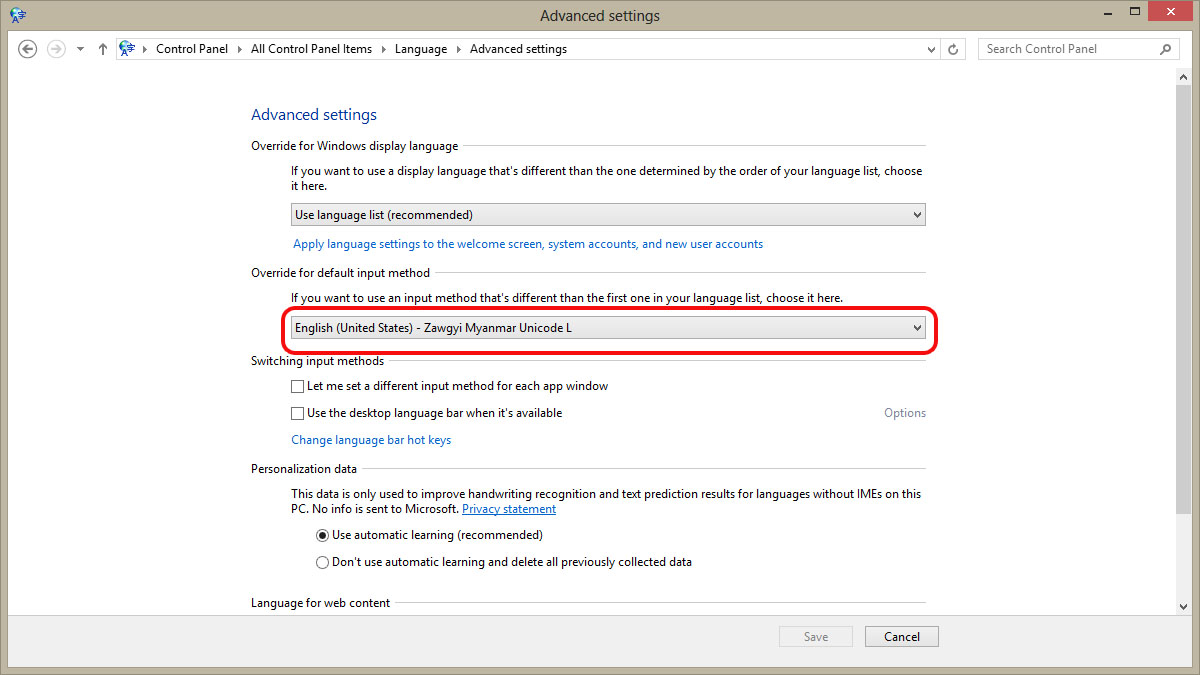Click the window icon in title bar
This screenshot has width=1200, height=675.
coord(18,15)
